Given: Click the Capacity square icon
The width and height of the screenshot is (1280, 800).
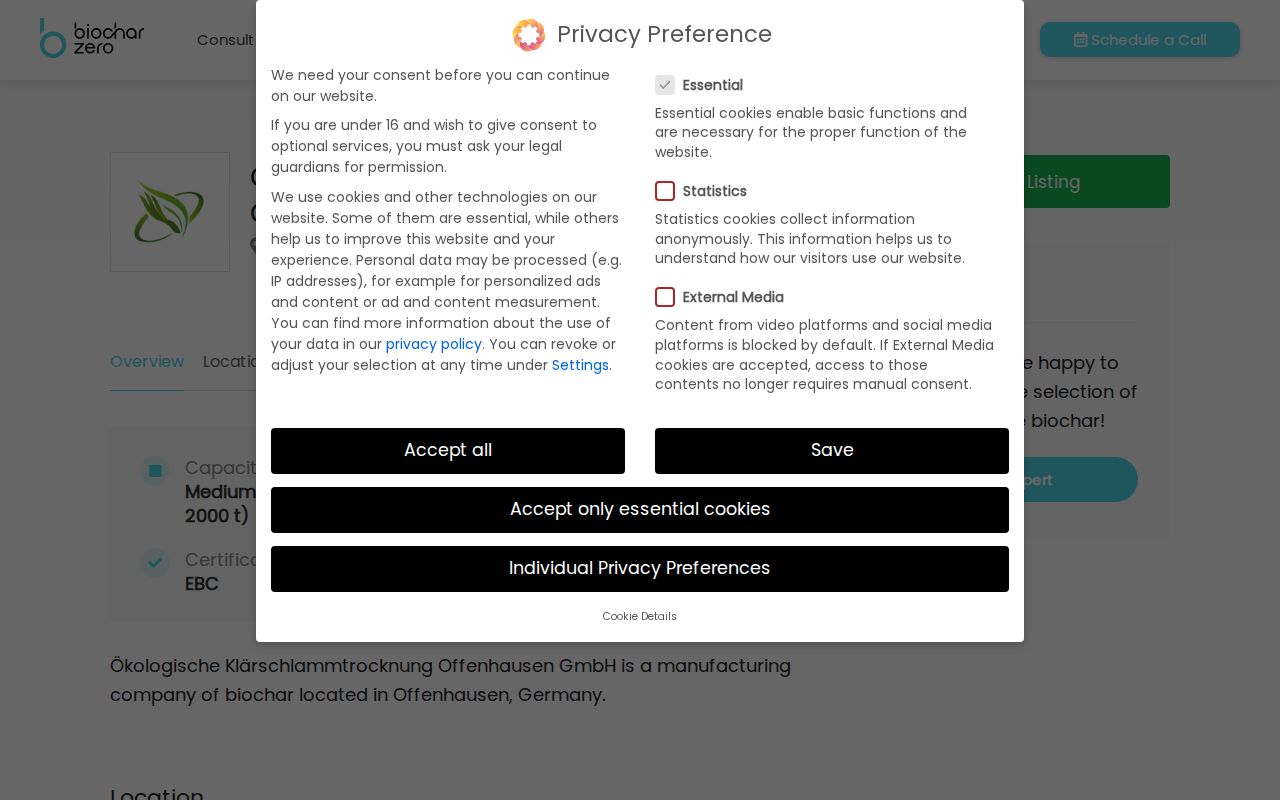Looking at the screenshot, I should click(155, 470).
